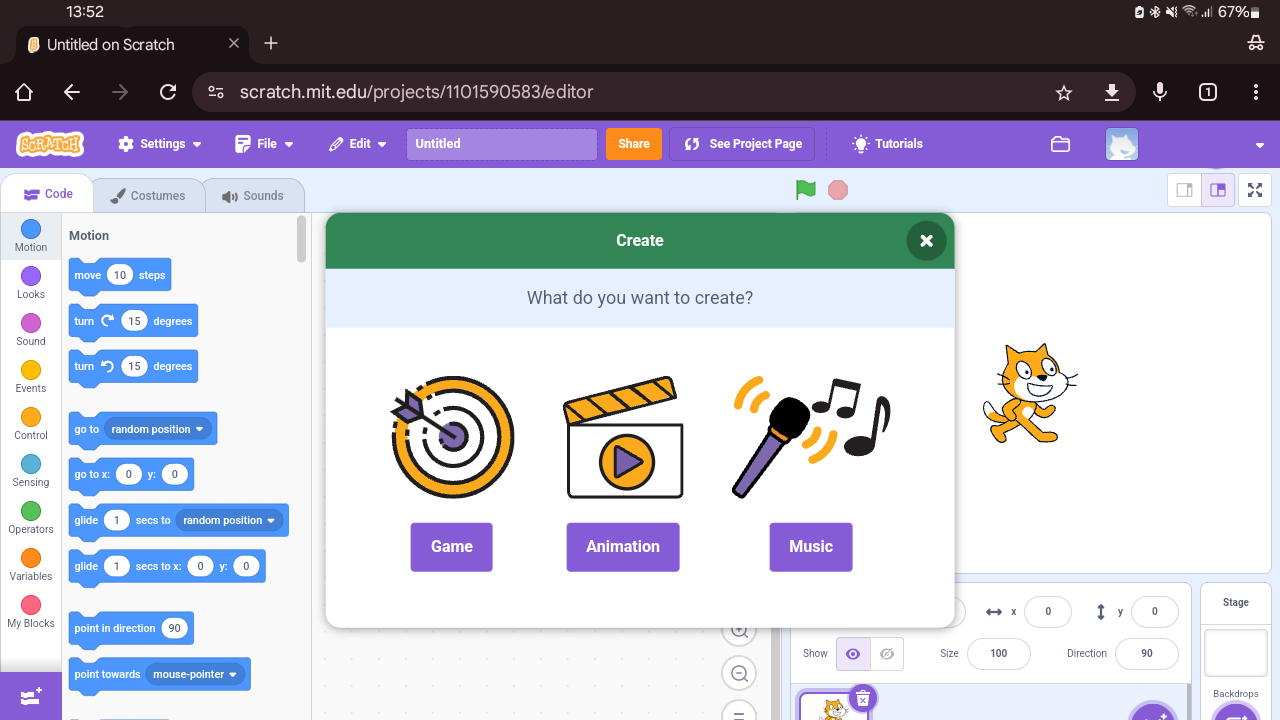Click the target Game illustration
1280x720 pixels.
452,437
